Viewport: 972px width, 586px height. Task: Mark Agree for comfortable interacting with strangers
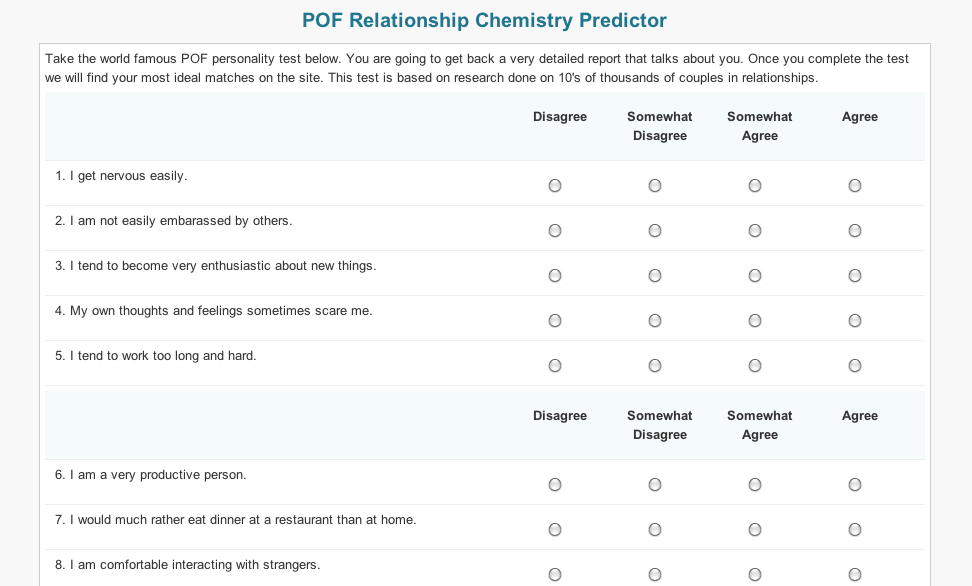855,575
